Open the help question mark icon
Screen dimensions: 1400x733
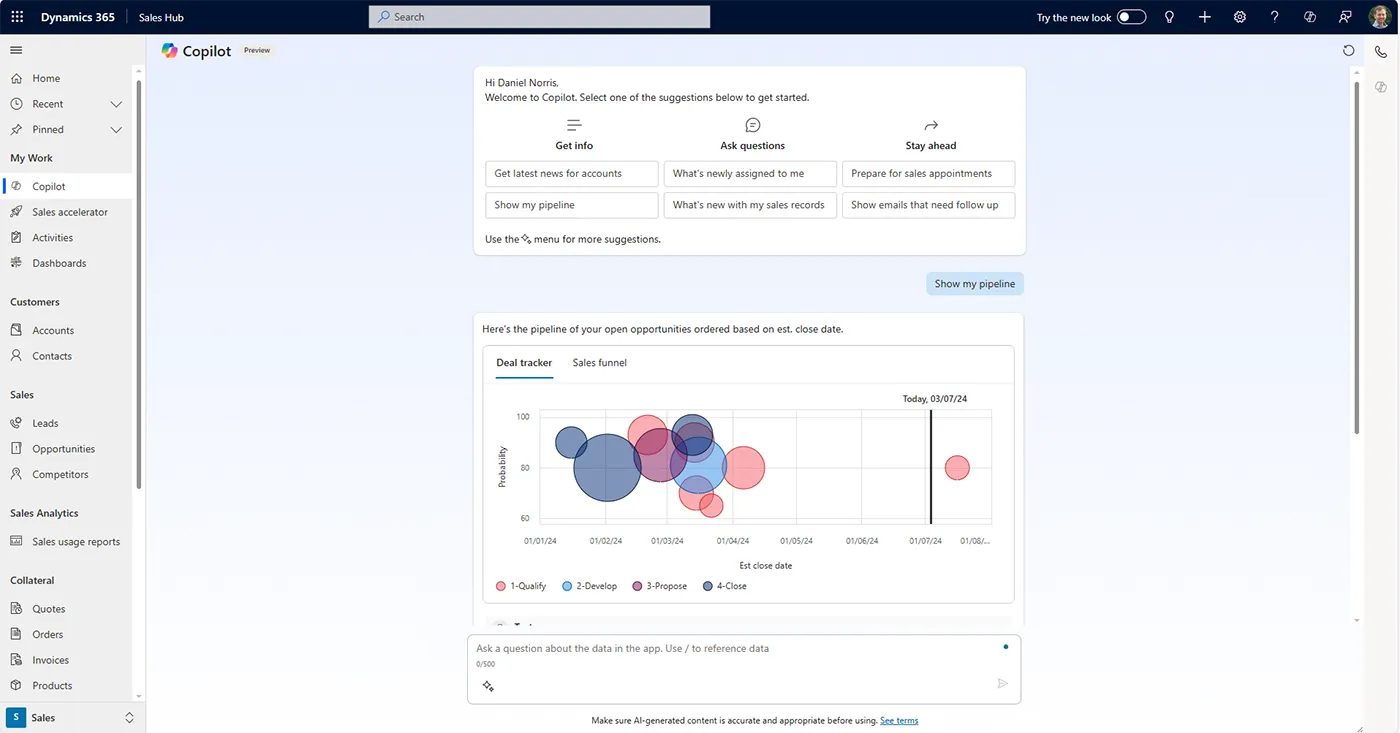pyautogui.click(x=1275, y=17)
